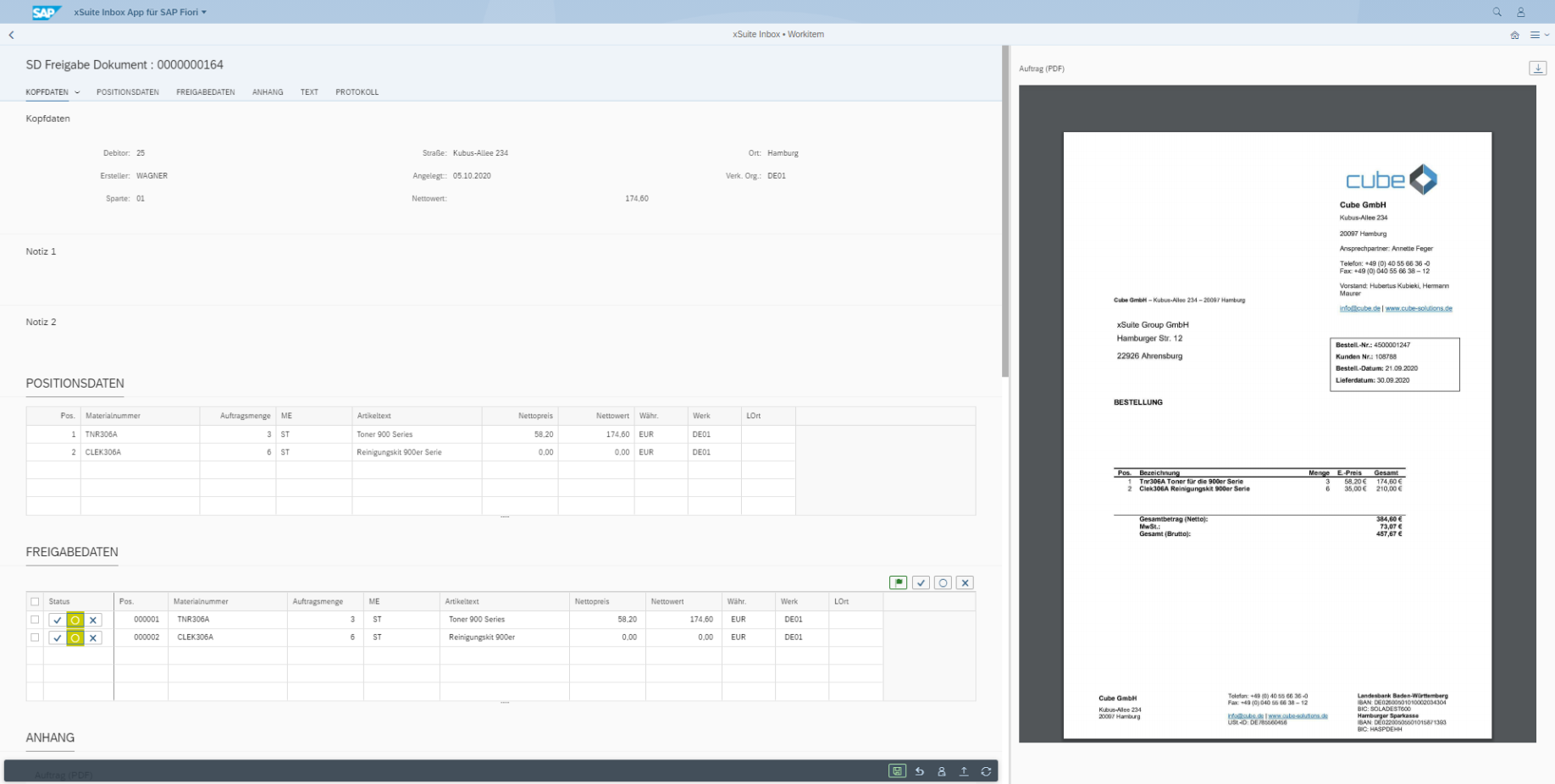Image resolution: width=1555 pixels, height=784 pixels.
Task: Save the workitem via the floppy disk icon
Action: (898, 771)
